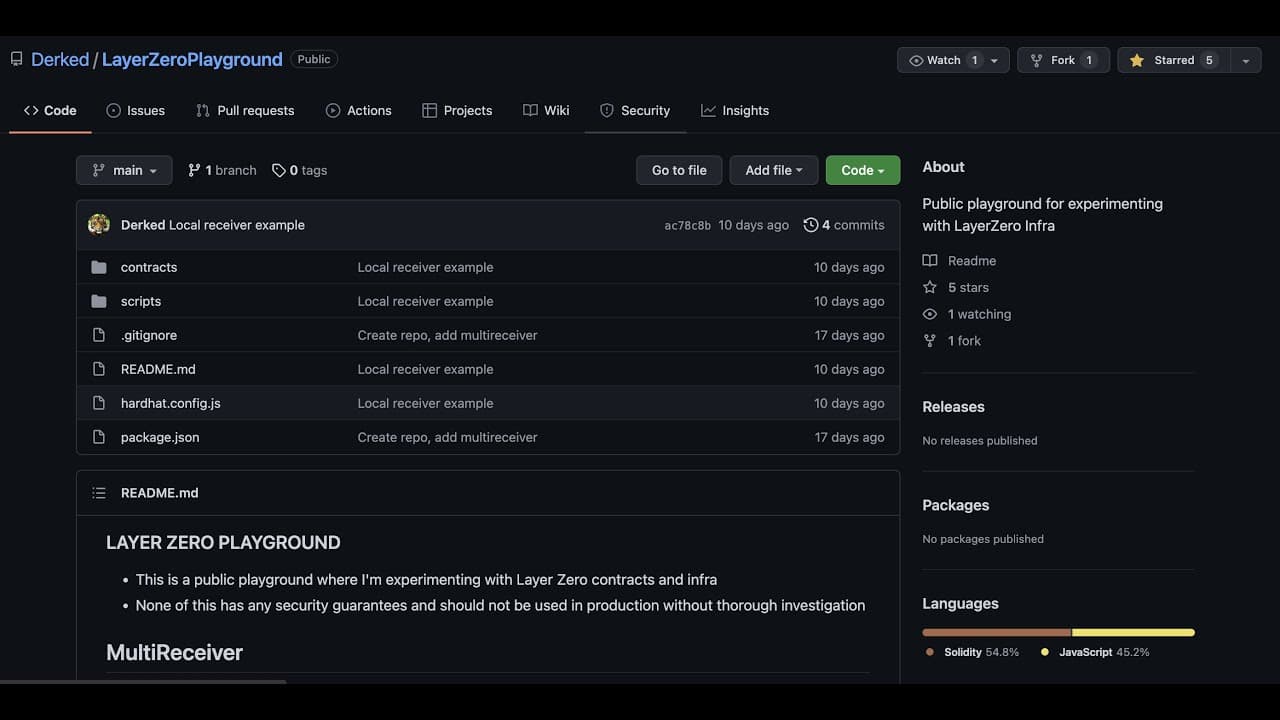
Task: Open the contracts row commit message
Action: pyautogui.click(x=425, y=267)
